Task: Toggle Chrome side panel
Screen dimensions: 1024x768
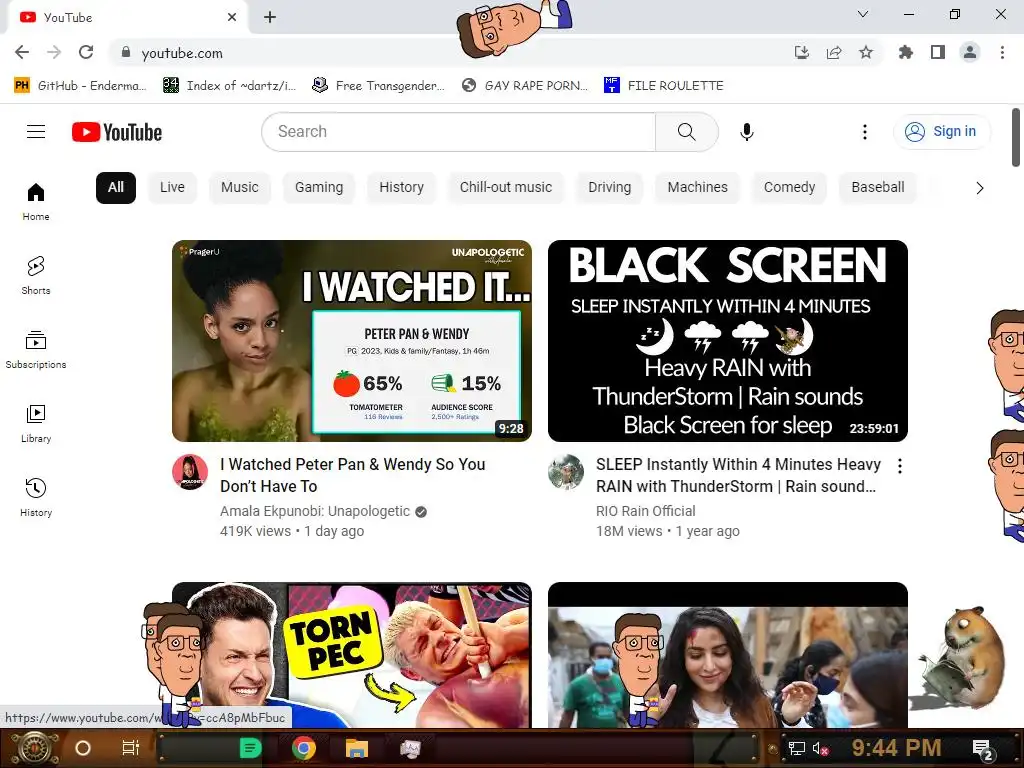Action: tap(938, 52)
